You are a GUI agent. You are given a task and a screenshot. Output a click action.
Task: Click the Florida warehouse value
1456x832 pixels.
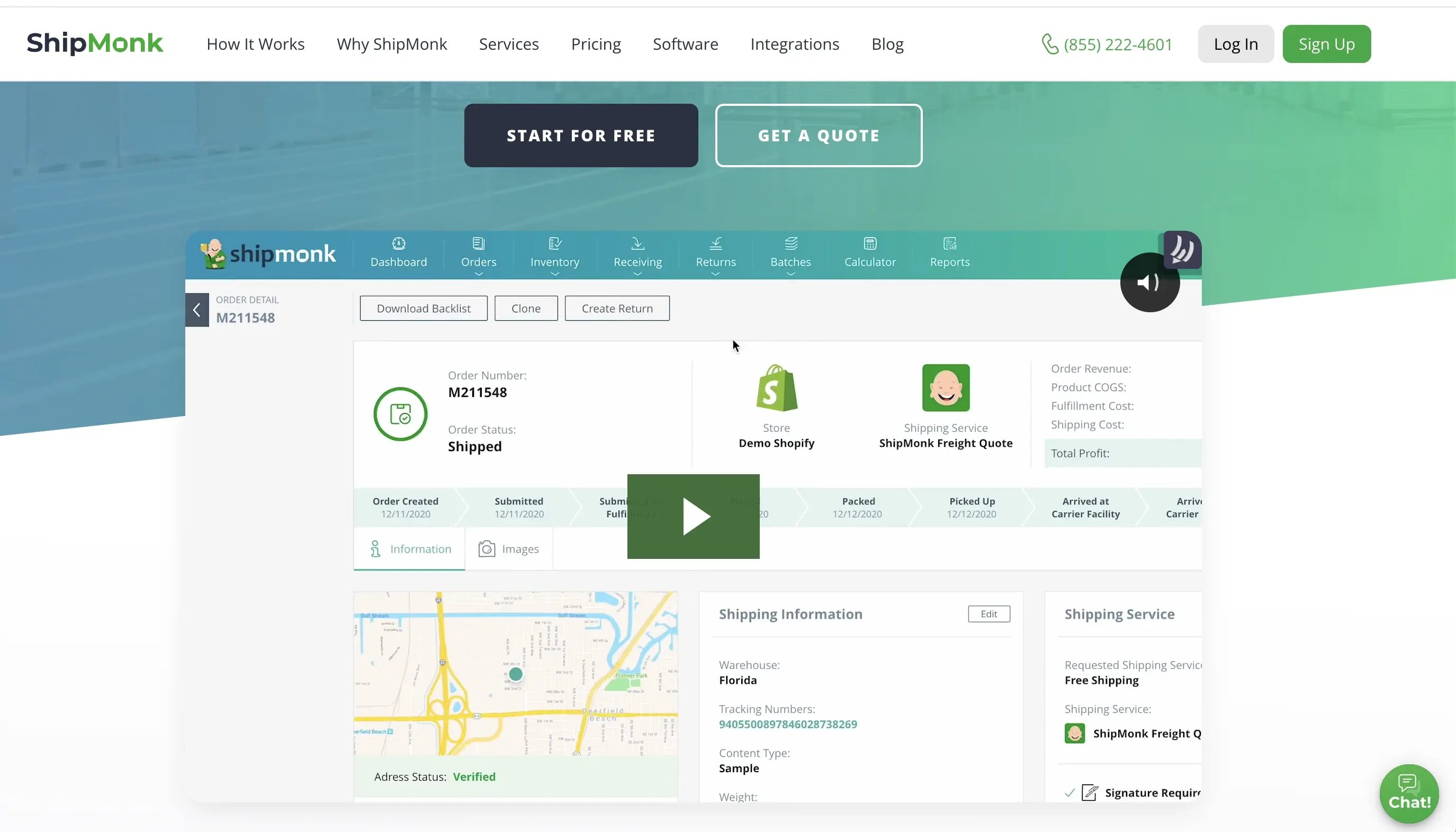pos(738,680)
